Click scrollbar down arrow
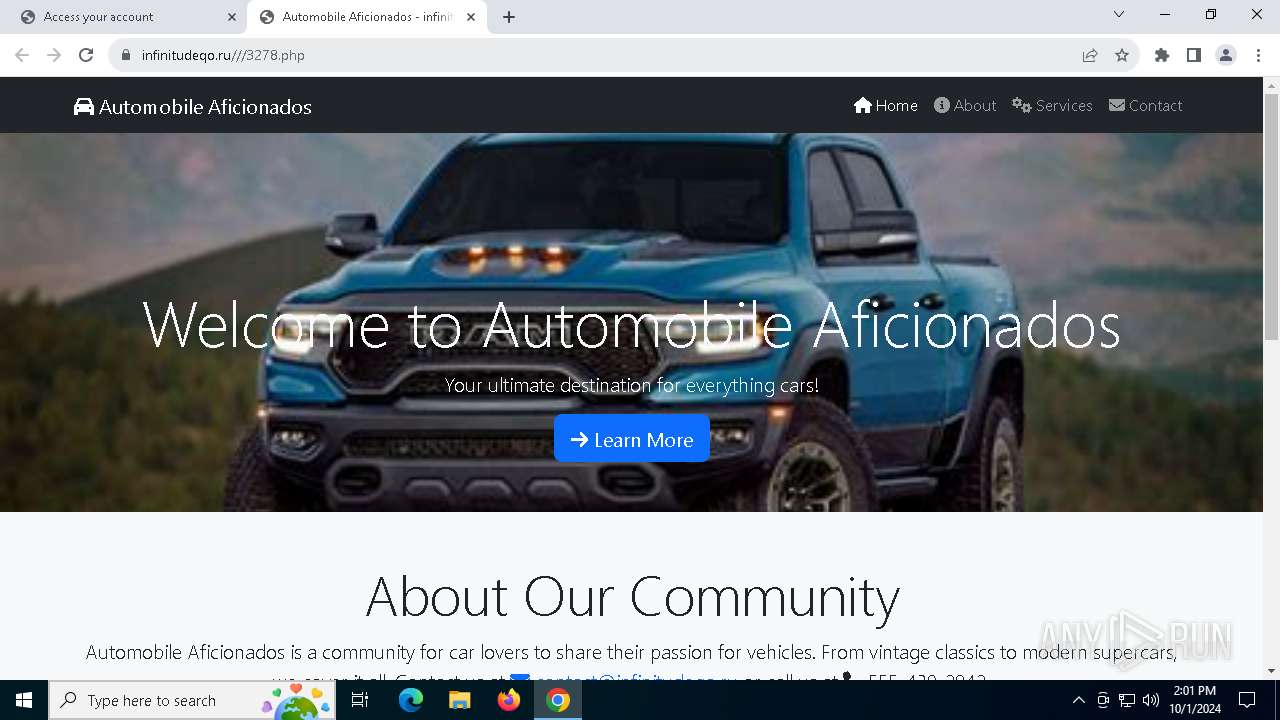The image size is (1280, 720). point(1271,671)
